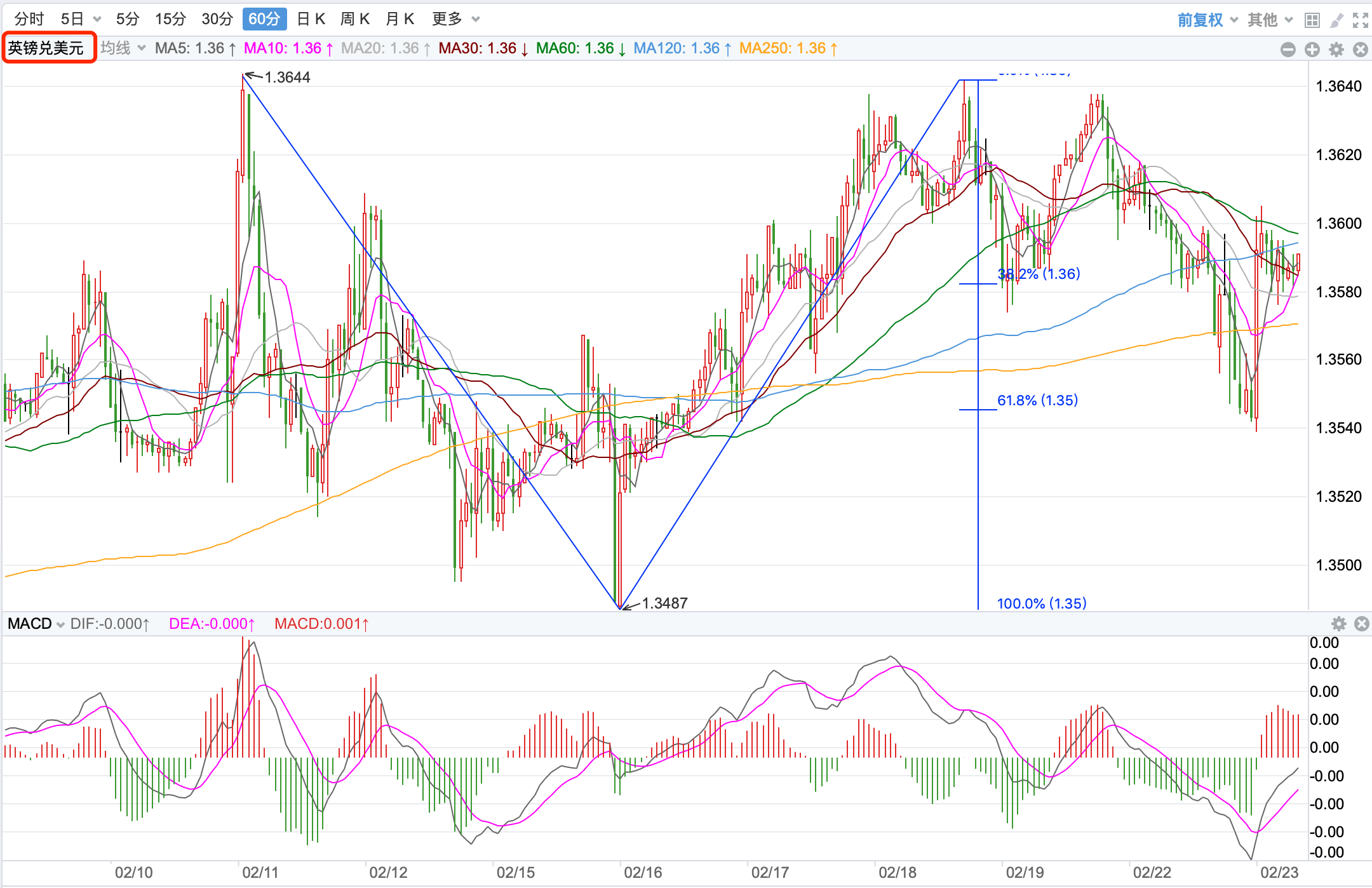Remove moving average overlay with X icon
1372x888 pixels.
(1361, 50)
